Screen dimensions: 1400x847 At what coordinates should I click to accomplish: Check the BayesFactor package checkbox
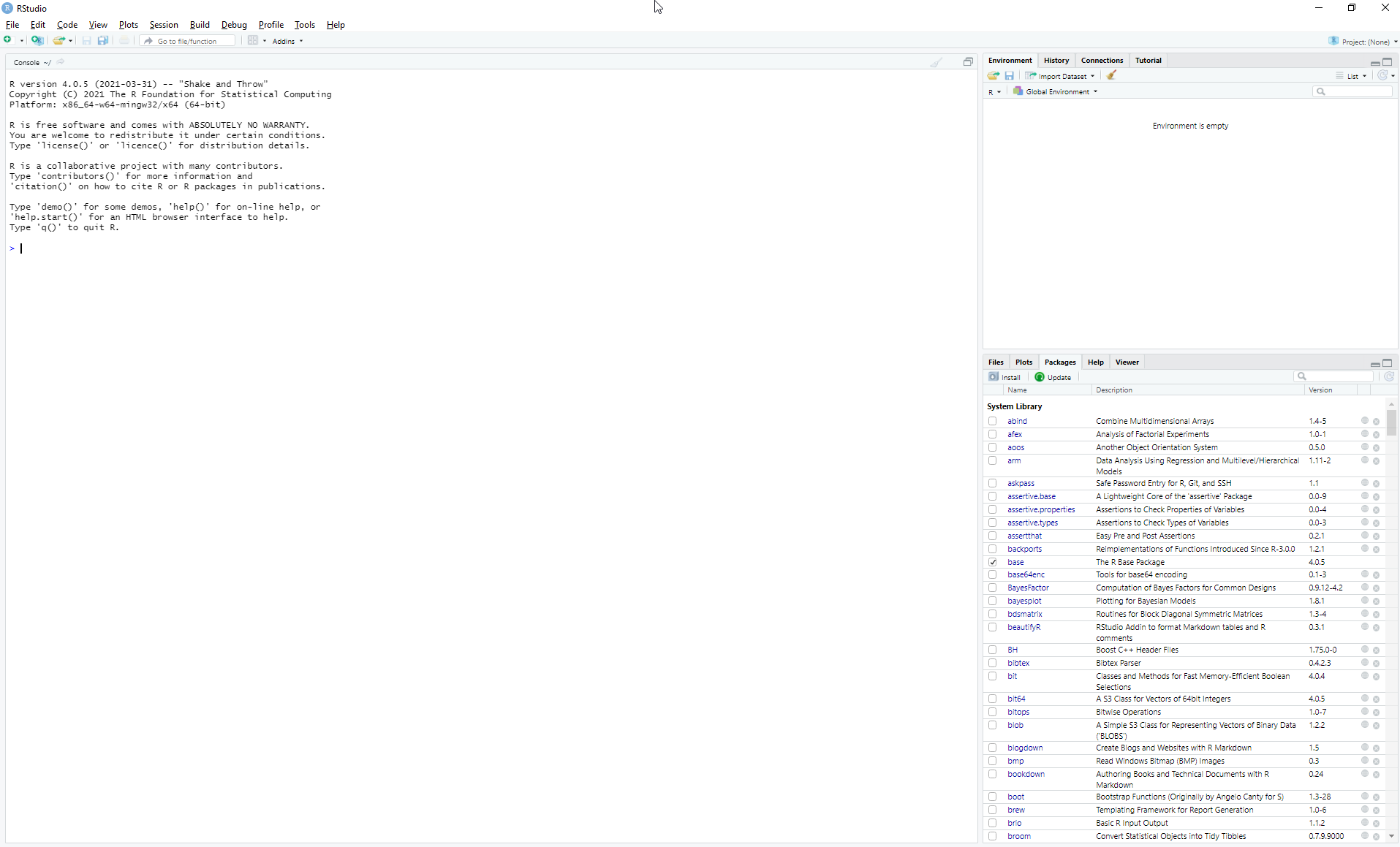click(992, 588)
